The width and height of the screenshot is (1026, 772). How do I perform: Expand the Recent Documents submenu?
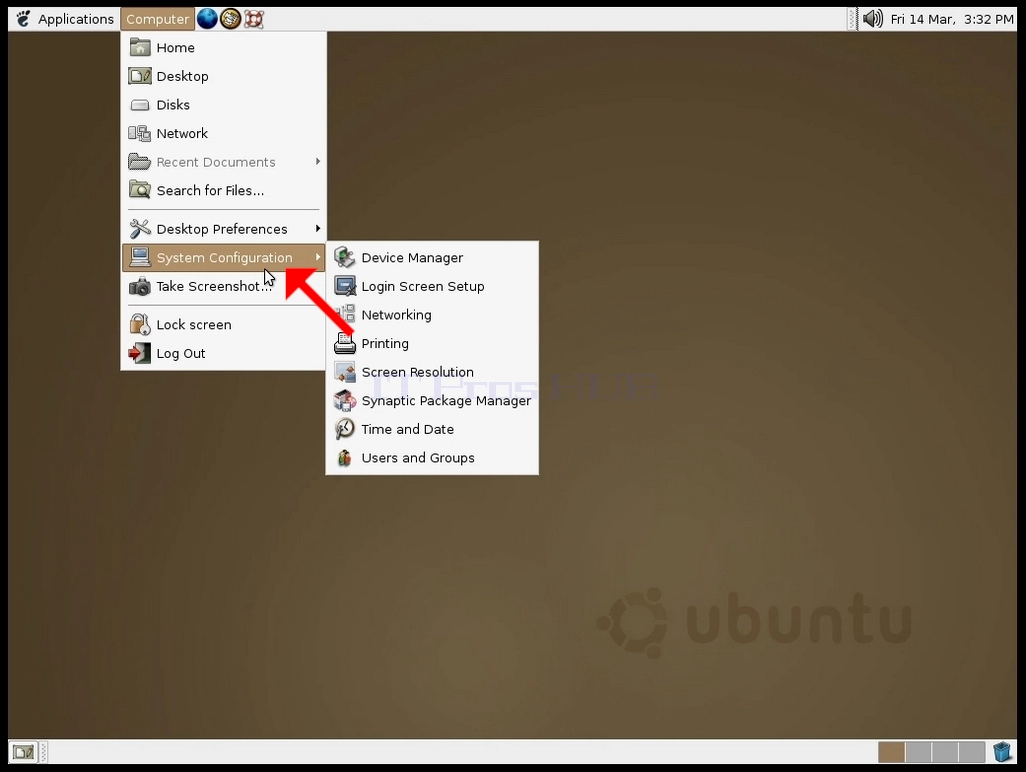tap(224, 162)
